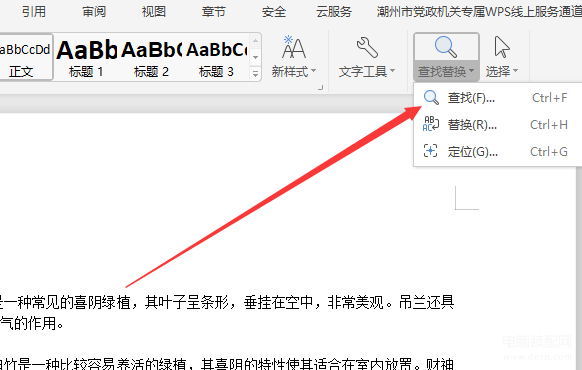Select the 章节 ribbon tab
Image resolution: width=582 pixels, height=370 pixels.
(214, 12)
